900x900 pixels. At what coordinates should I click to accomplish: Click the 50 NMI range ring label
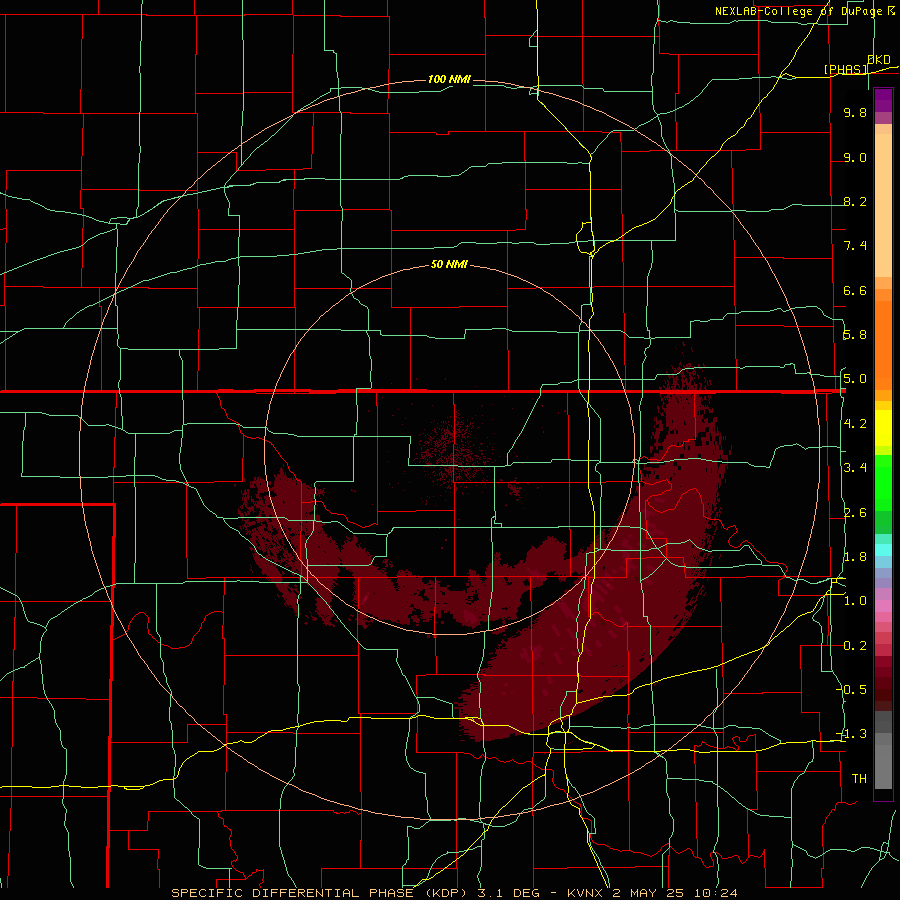tap(449, 264)
